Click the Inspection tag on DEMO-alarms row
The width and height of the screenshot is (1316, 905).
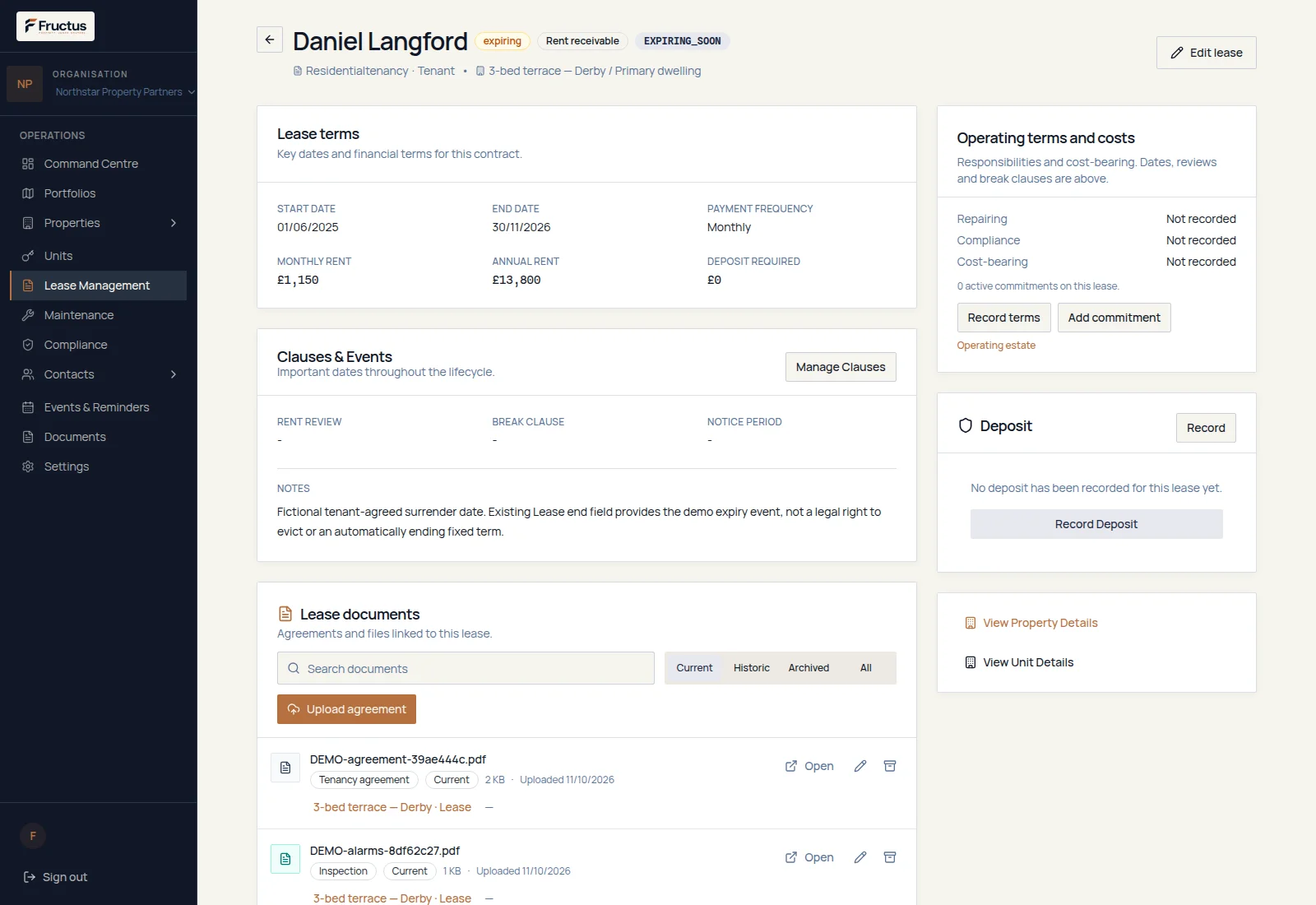click(343, 871)
